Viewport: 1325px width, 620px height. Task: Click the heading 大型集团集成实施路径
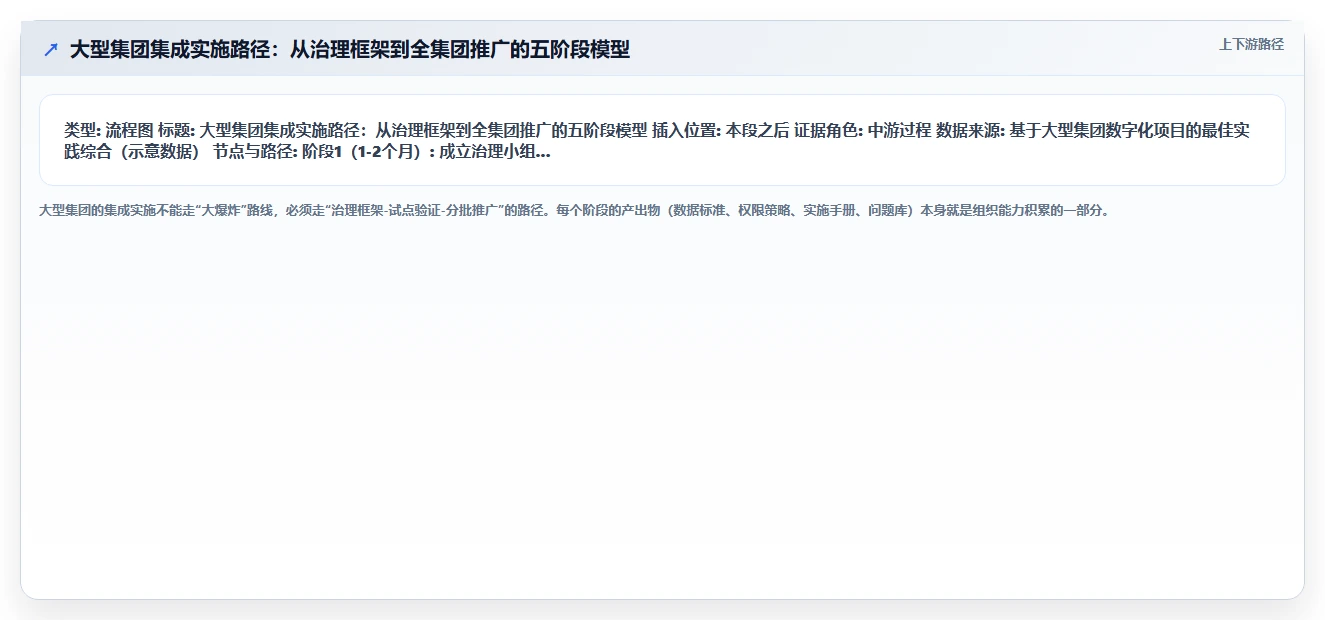click(x=350, y=49)
